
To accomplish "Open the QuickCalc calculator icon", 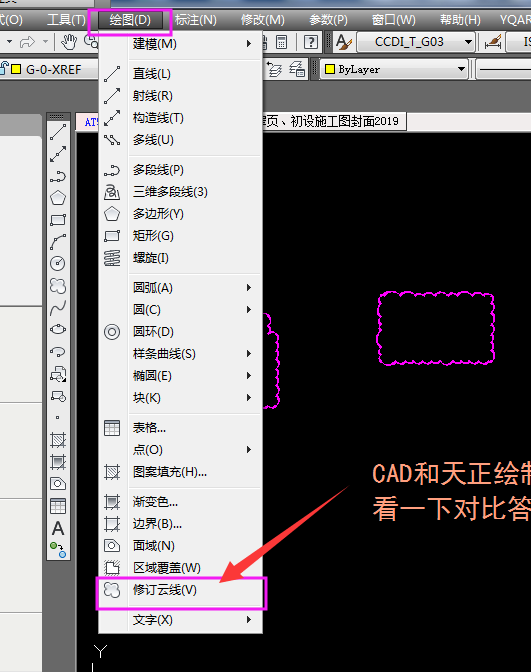I will coord(282,42).
